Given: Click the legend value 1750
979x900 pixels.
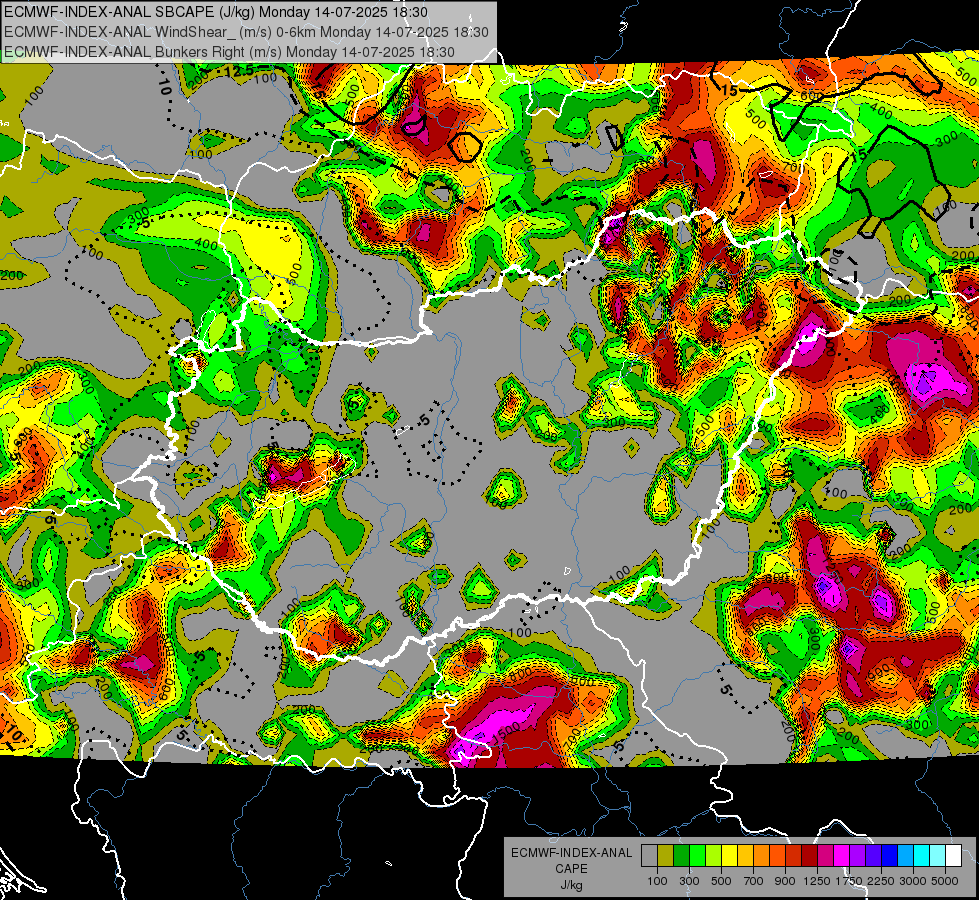Looking at the screenshot, I should 849,881.
